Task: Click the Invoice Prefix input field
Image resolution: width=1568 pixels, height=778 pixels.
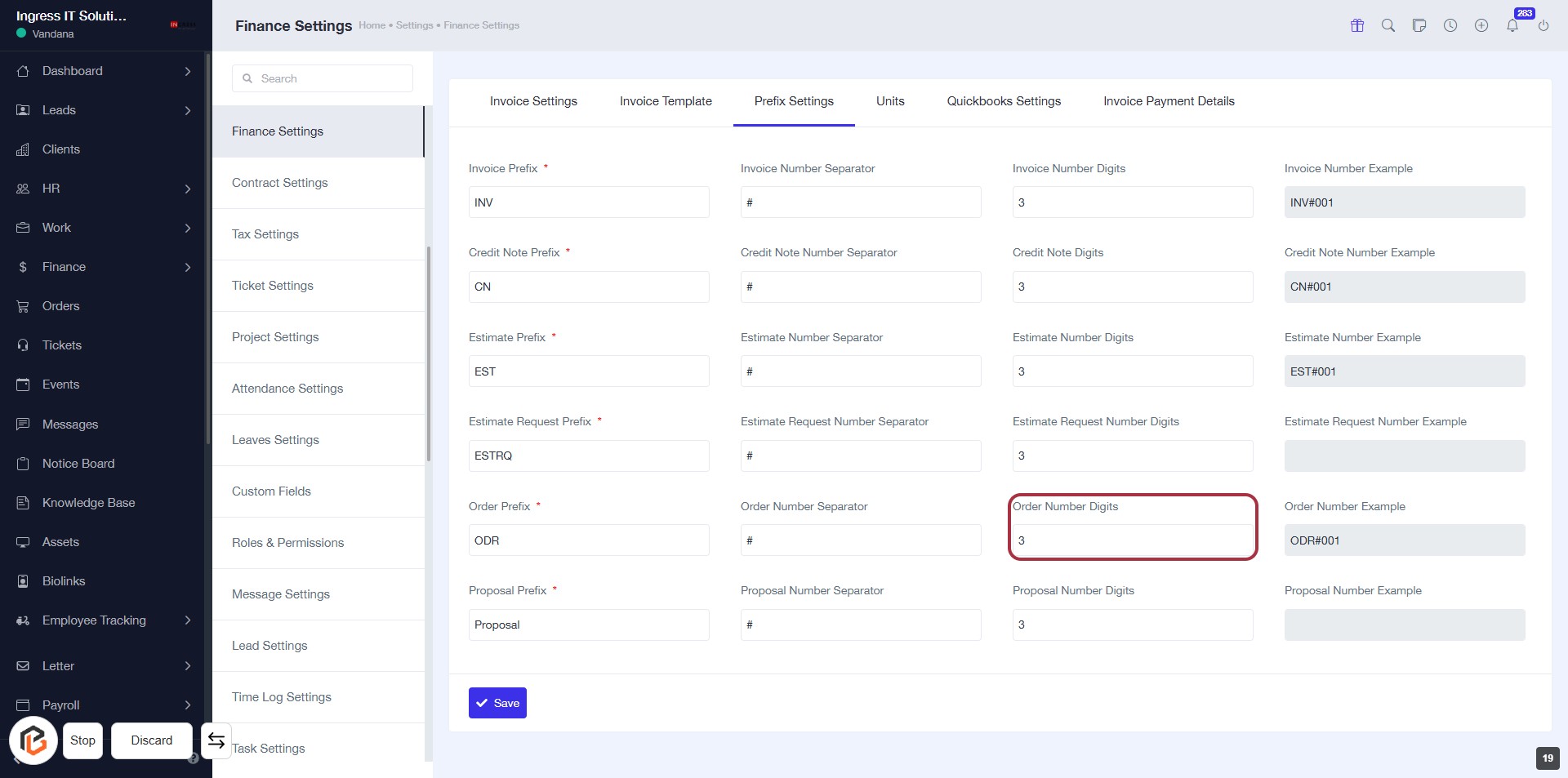Action: point(588,202)
